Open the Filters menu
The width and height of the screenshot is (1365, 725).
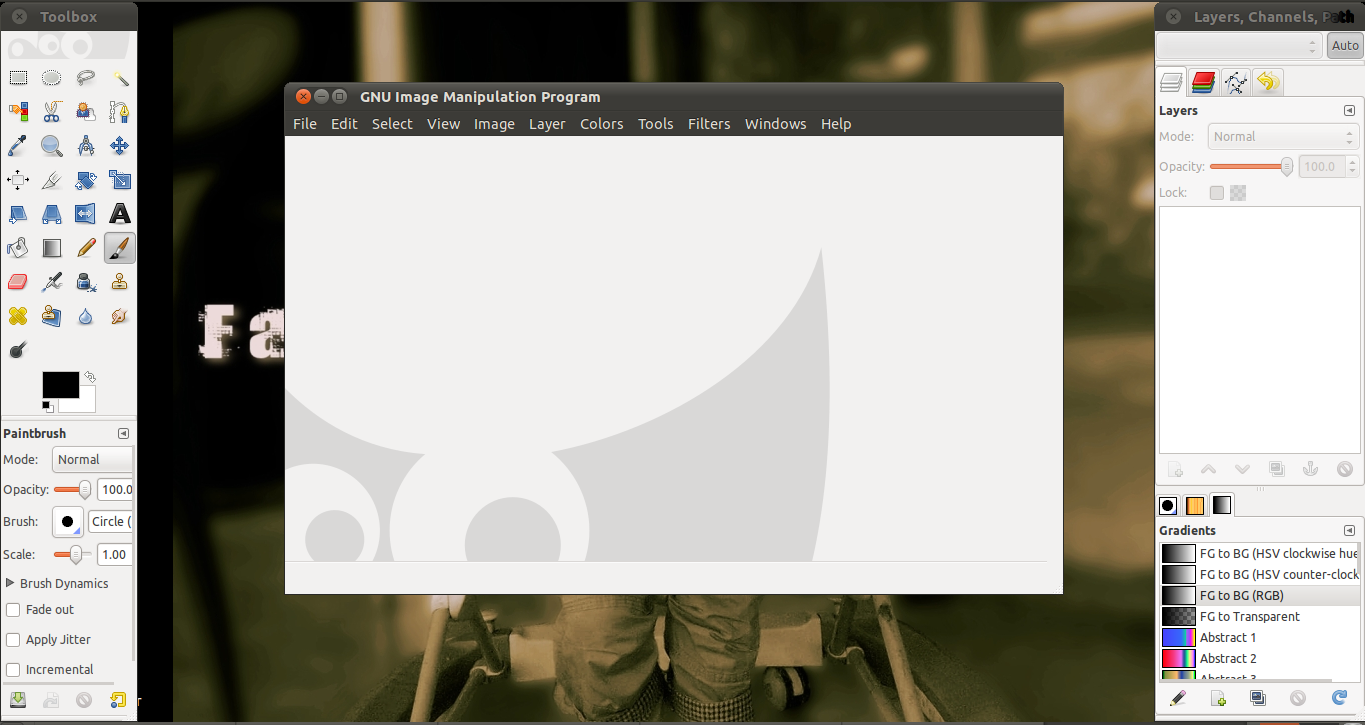click(x=709, y=123)
